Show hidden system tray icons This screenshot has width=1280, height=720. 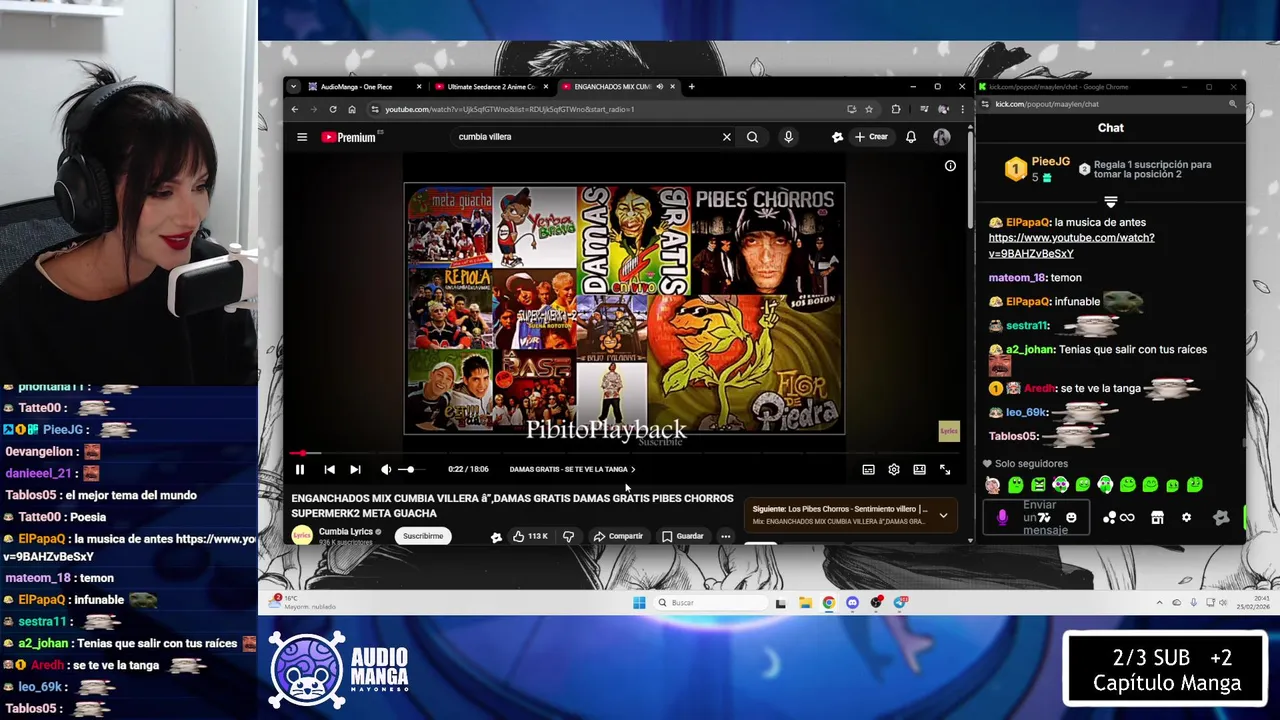pyautogui.click(x=1159, y=603)
